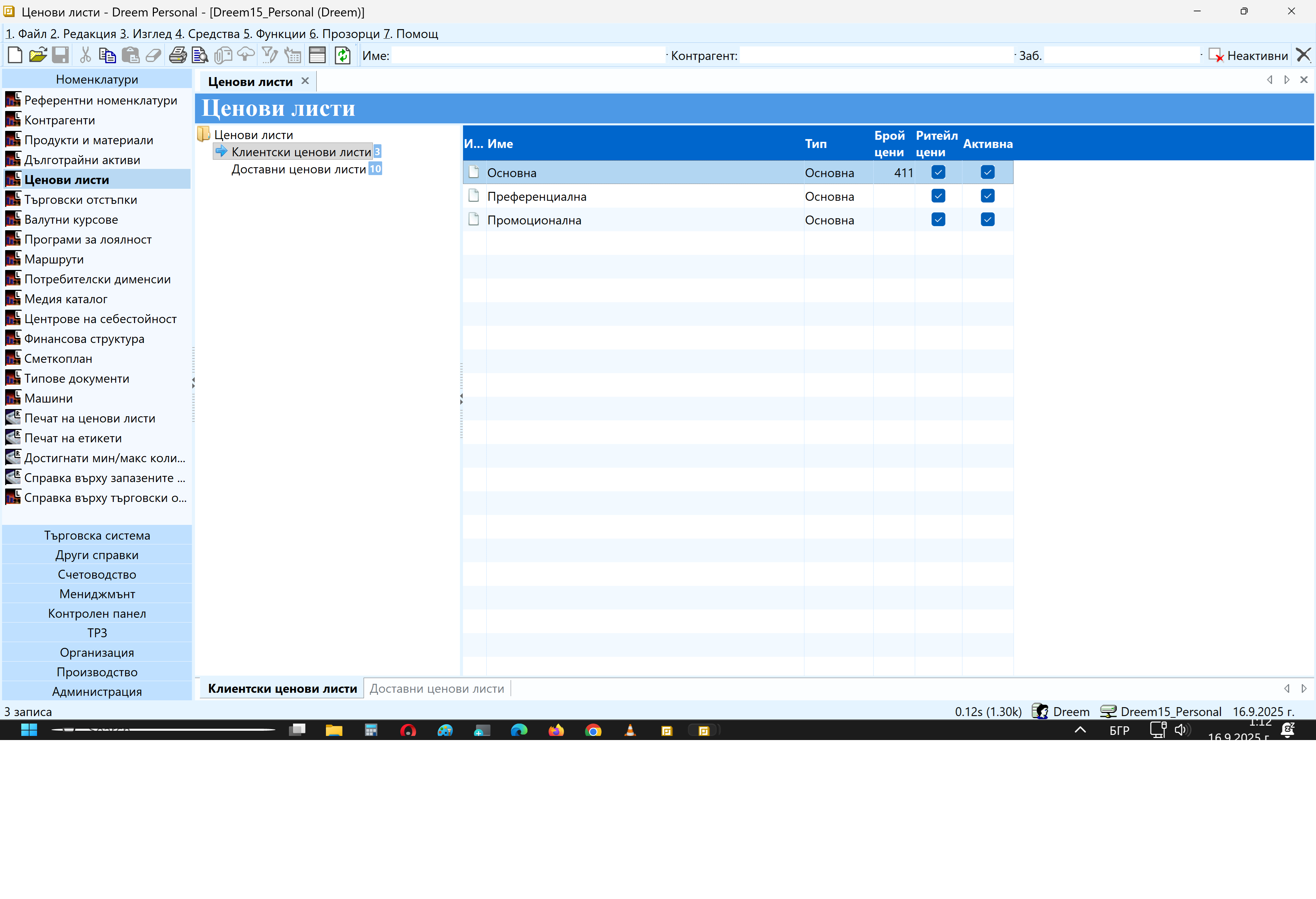Click the Име search input field

click(x=528, y=56)
